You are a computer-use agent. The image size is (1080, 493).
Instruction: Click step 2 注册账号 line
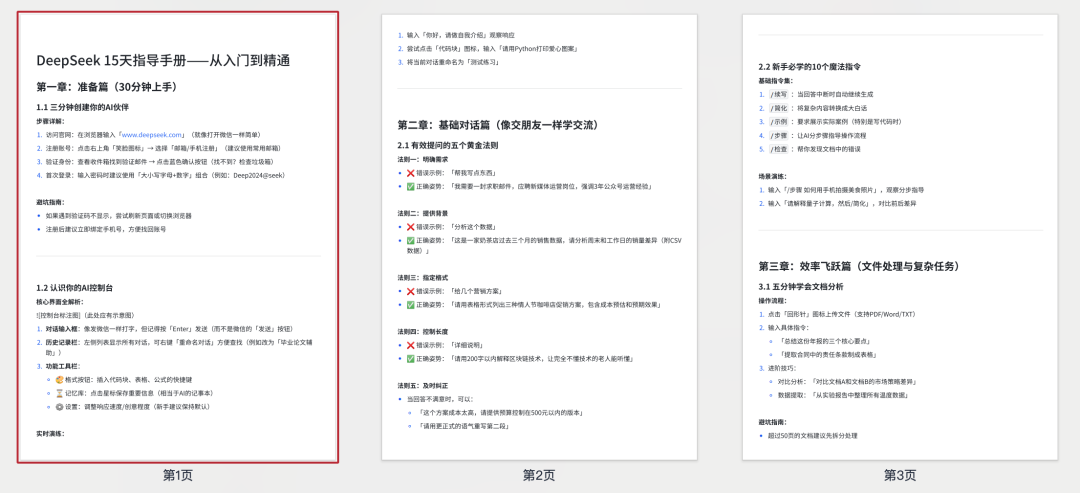(x=158, y=148)
